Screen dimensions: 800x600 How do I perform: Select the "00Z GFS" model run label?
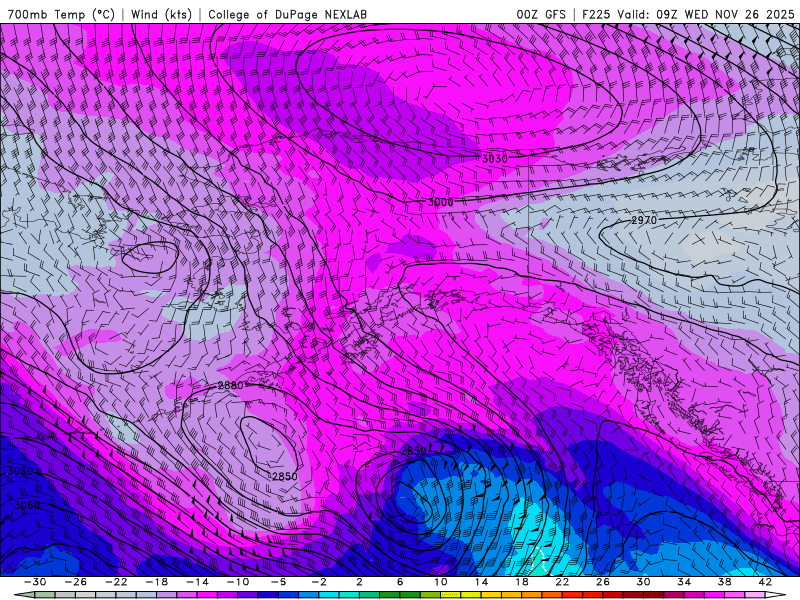[x=541, y=15]
